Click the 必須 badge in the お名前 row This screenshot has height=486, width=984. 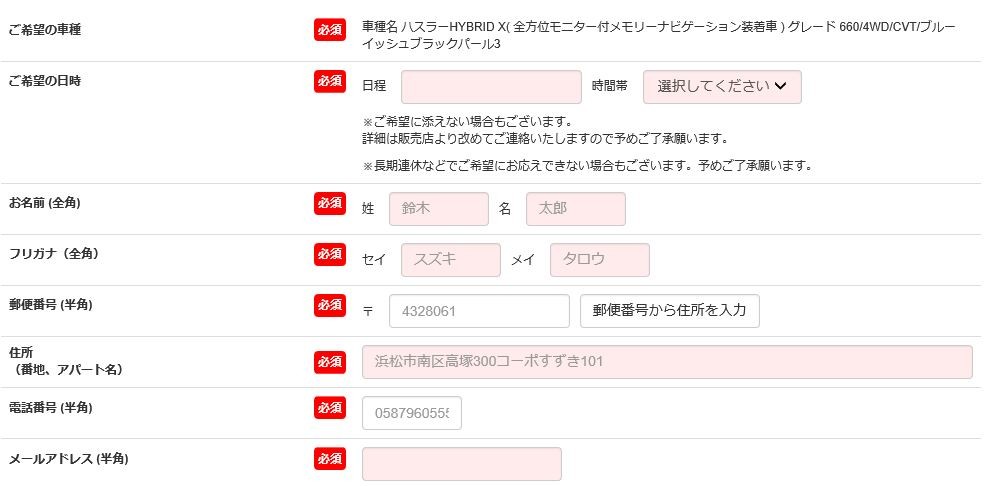[330, 203]
